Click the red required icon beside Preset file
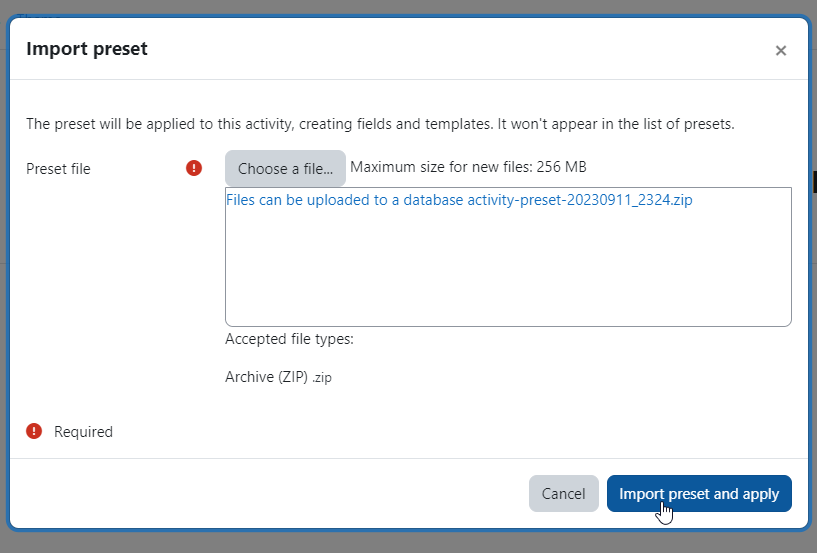The image size is (817, 553). pos(194,168)
